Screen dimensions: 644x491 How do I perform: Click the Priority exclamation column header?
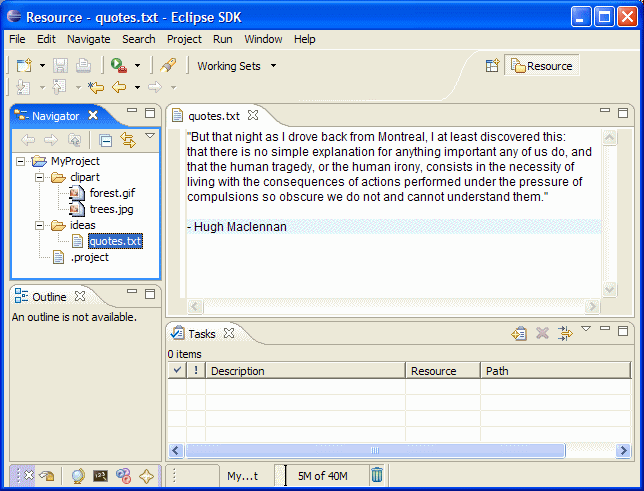(195, 371)
